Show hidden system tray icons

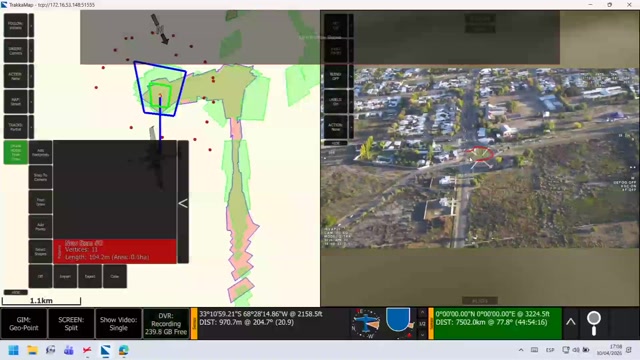(521, 350)
